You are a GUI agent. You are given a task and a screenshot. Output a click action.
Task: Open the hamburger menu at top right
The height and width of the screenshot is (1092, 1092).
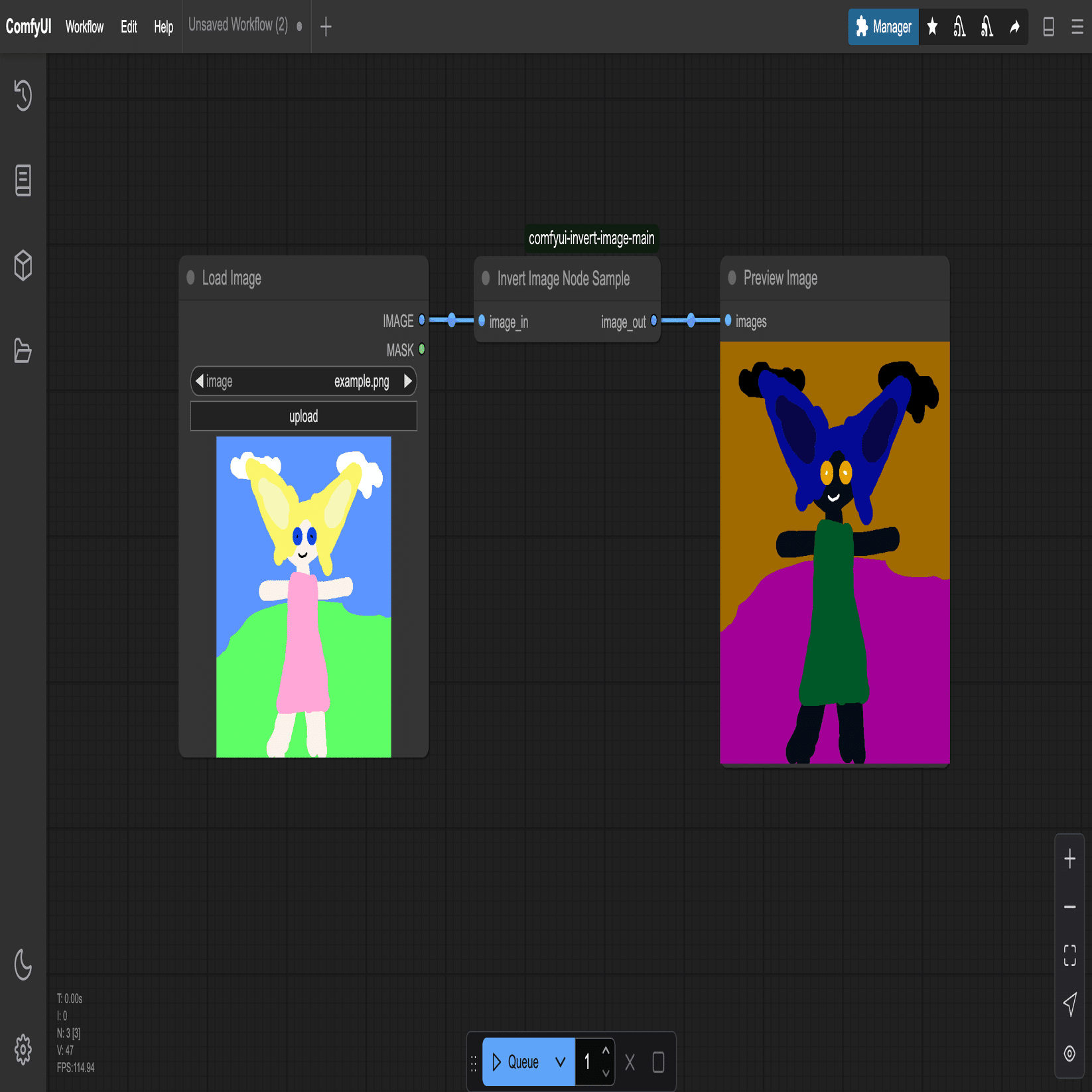point(1077,27)
